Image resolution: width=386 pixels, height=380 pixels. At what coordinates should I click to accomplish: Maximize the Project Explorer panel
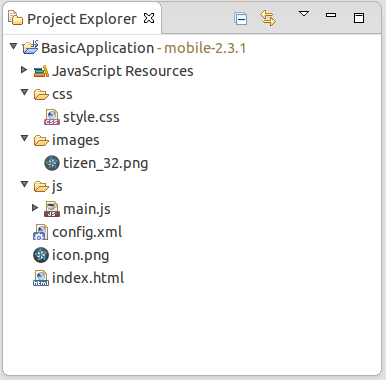click(x=359, y=18)
